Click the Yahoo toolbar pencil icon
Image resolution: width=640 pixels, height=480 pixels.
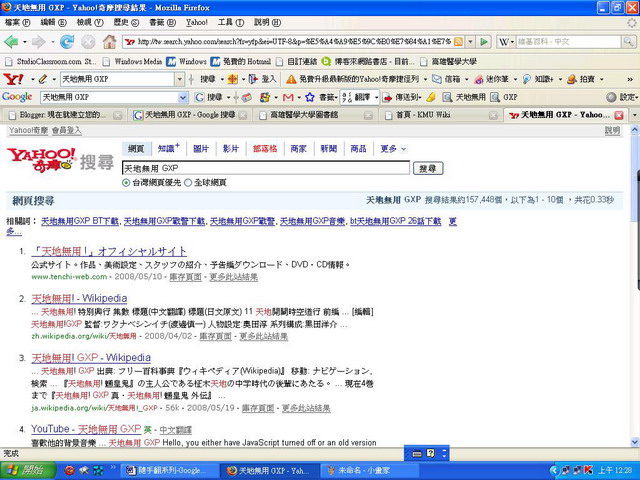(x=42, y=79)
